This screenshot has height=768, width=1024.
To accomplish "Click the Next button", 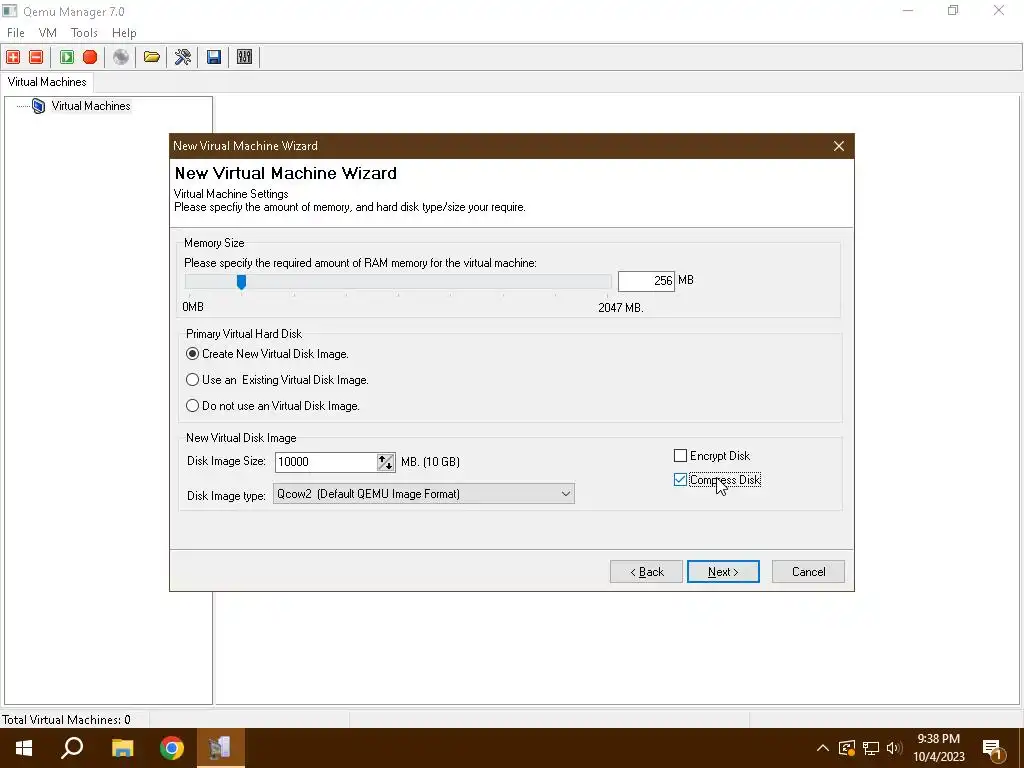I will pos(723,572).
